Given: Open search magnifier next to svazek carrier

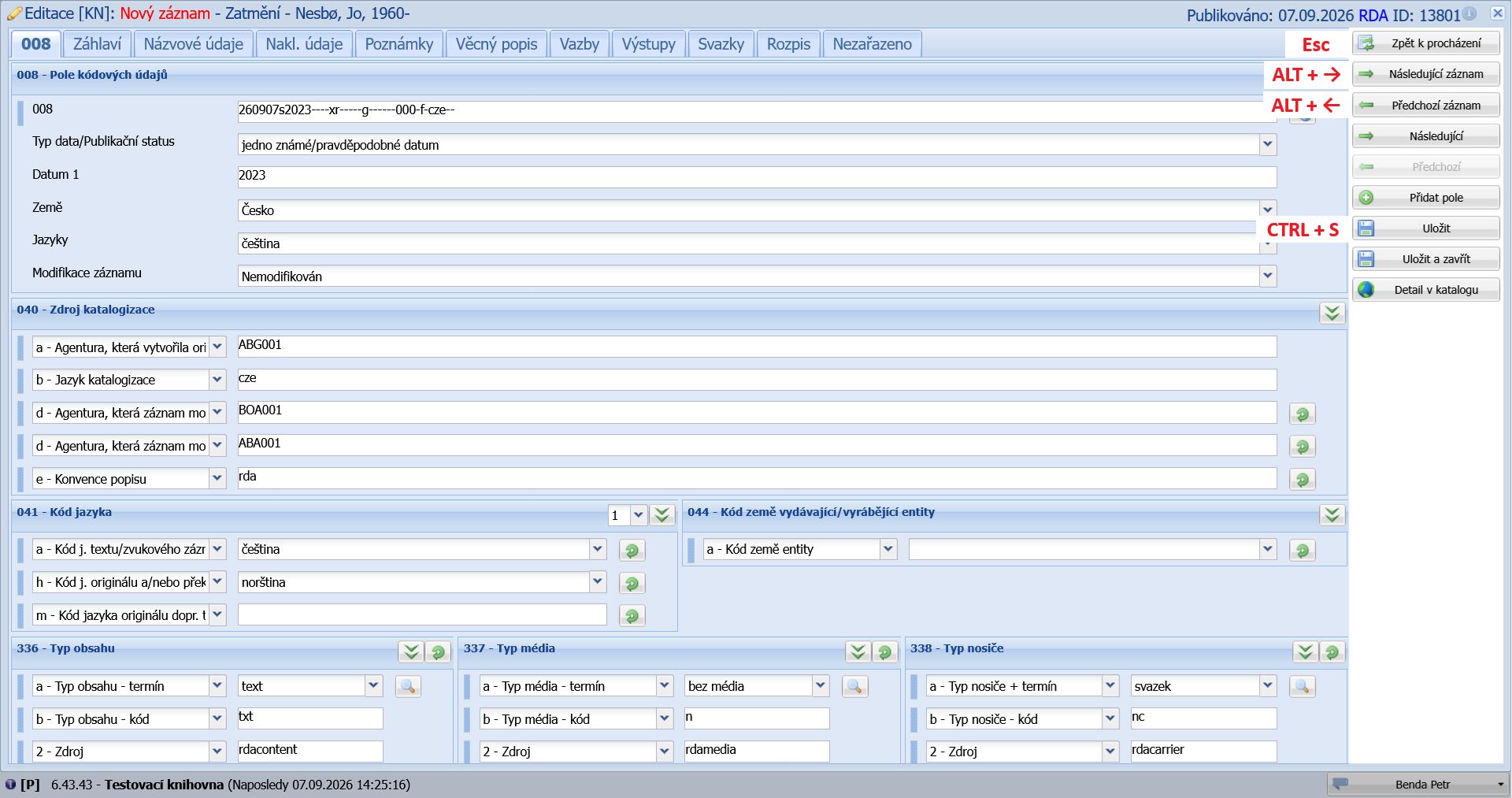Looking at the screenshot, I should [x=1303, y=686].
